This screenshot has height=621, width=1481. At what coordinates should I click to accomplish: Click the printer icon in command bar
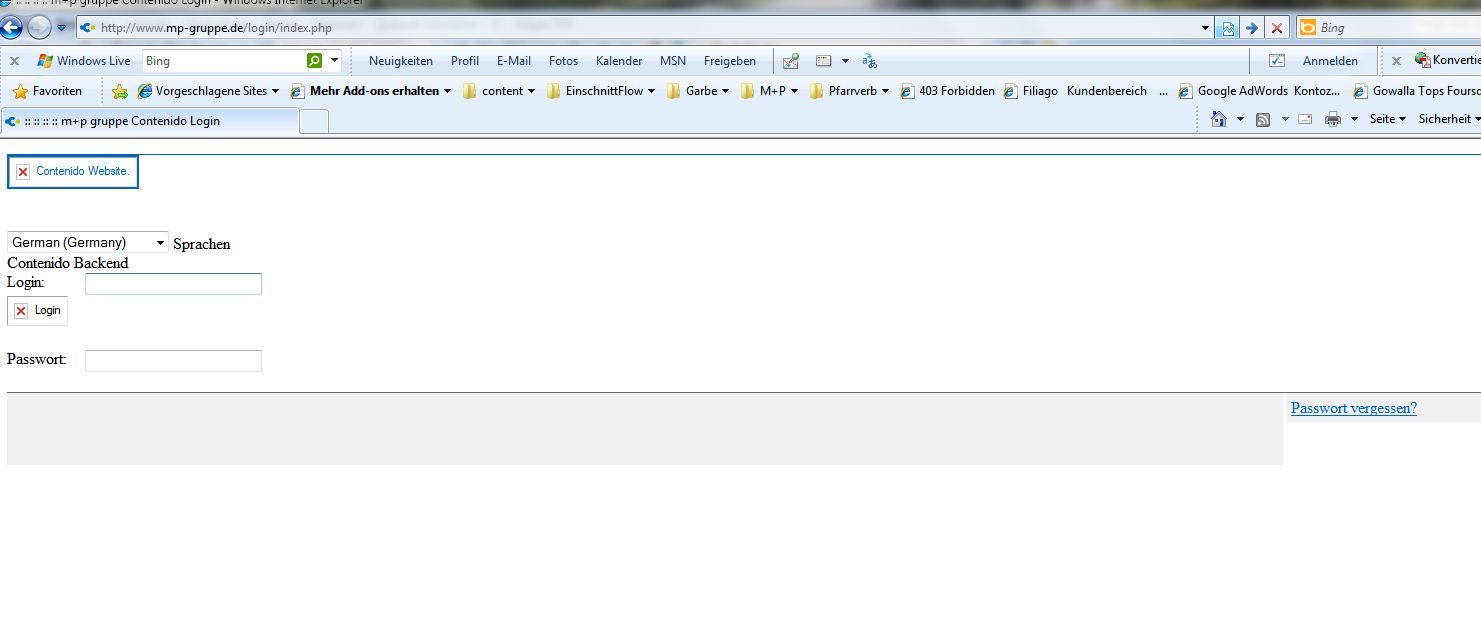[x=1332, y=119]
